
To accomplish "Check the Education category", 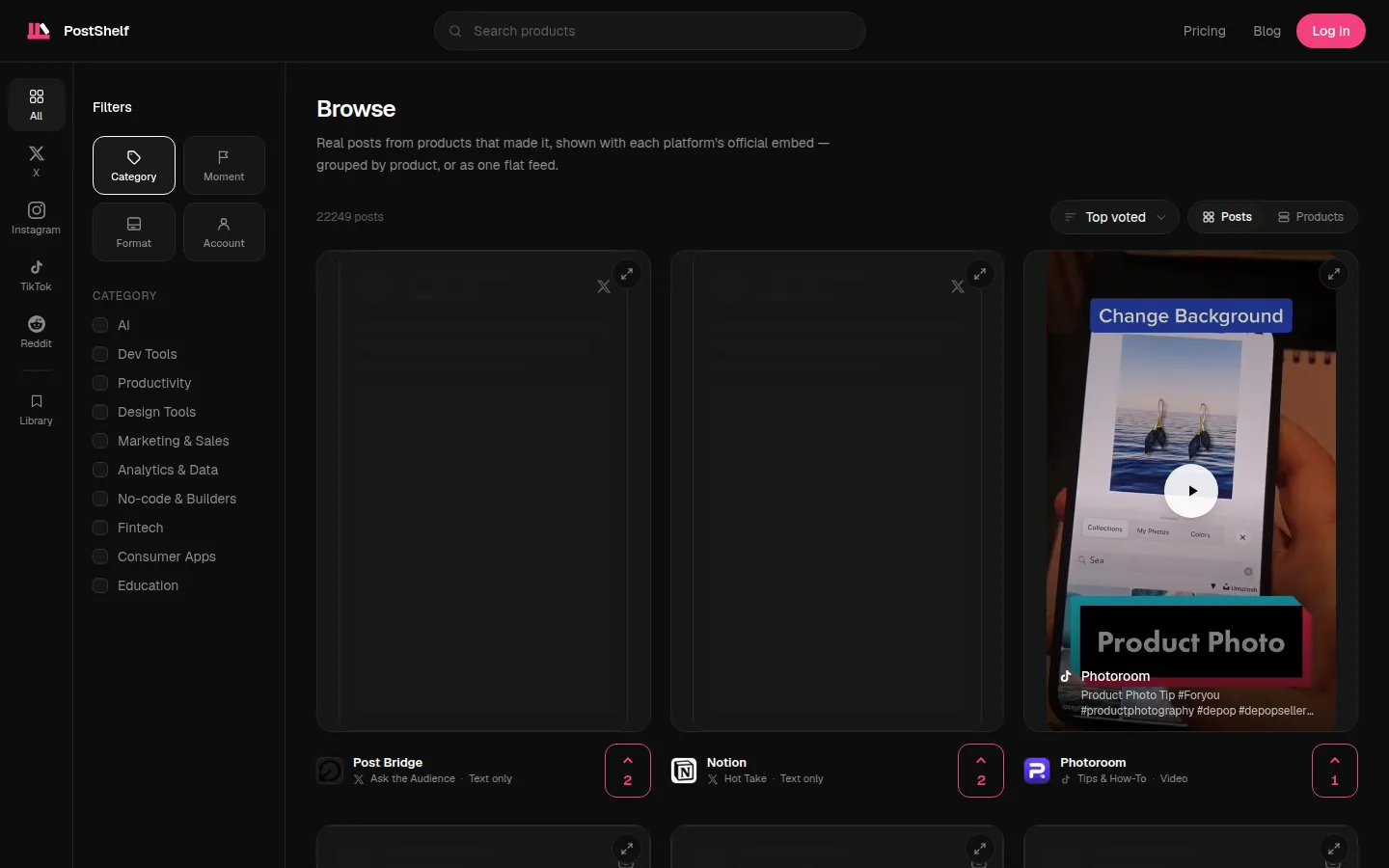I will 100,585.
